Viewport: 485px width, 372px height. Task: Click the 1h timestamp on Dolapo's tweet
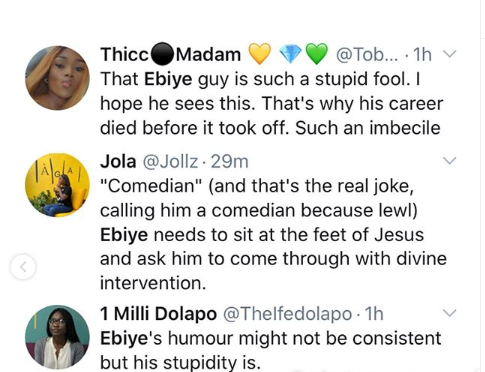(374, 314)
